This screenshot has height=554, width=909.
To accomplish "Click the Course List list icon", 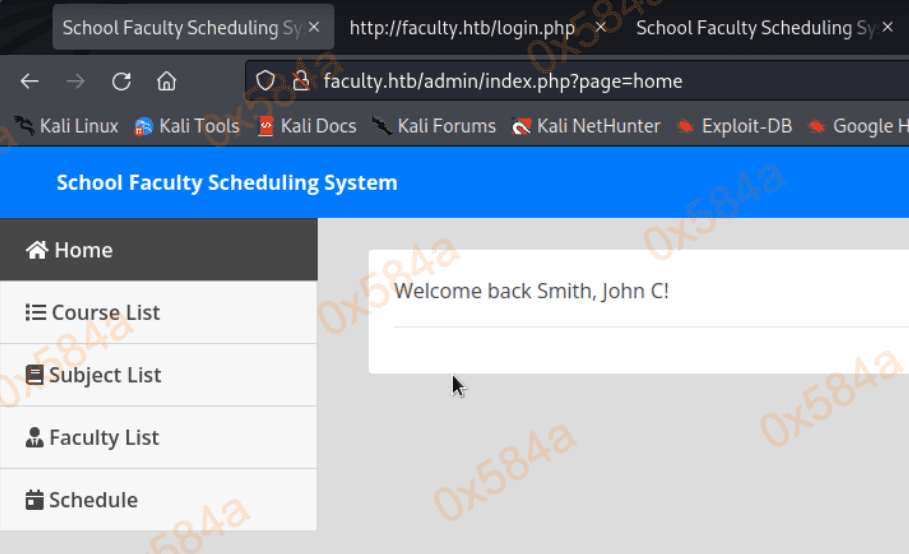I will coord(35,313).
